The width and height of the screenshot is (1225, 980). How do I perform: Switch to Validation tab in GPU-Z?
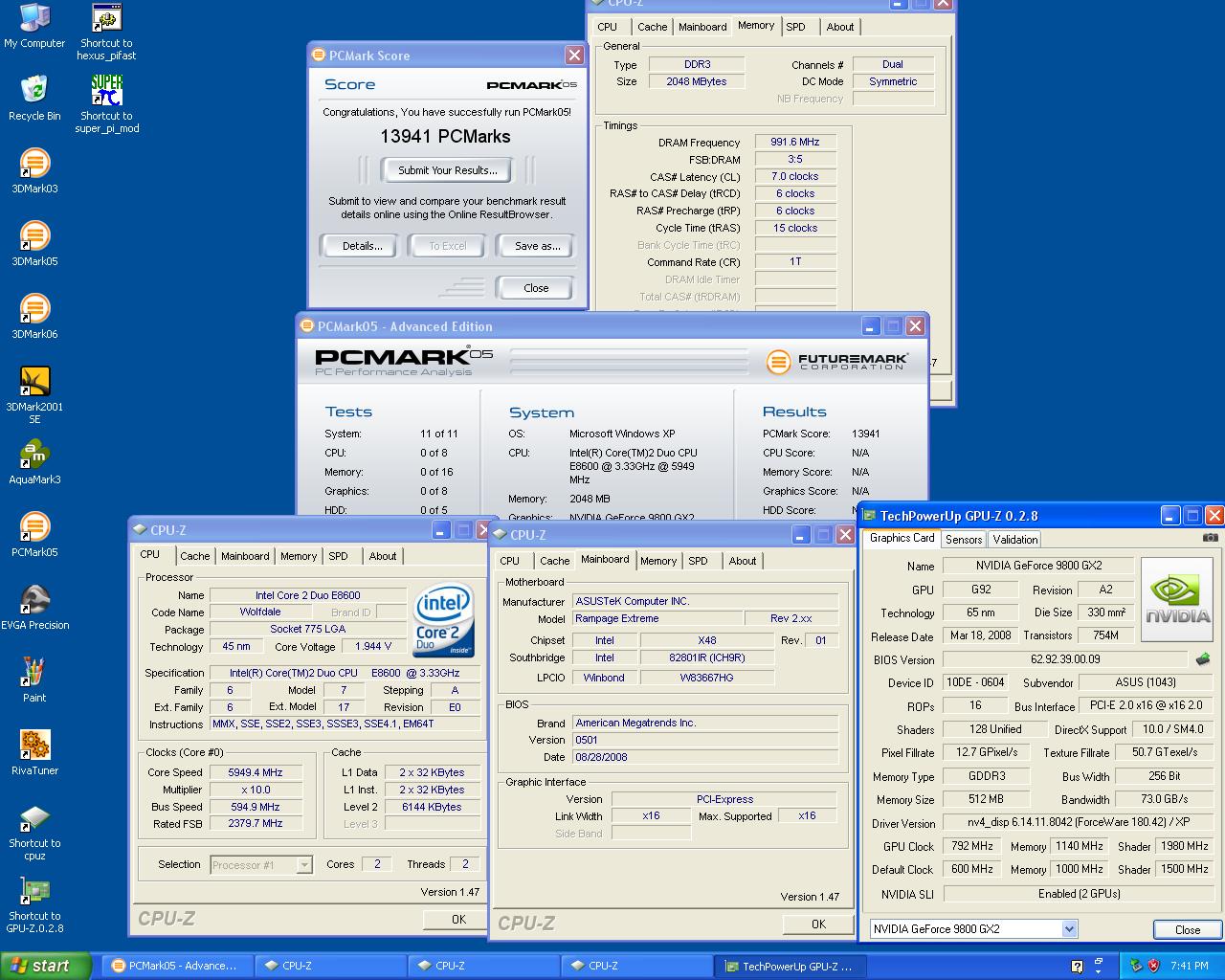tap(1014, 540)
